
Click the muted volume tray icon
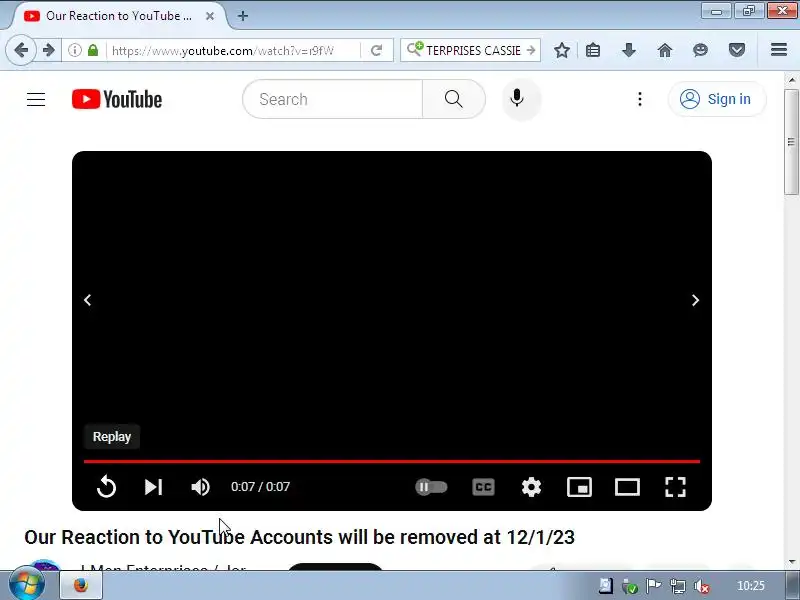pyautogui.click(x=703, y=586)
